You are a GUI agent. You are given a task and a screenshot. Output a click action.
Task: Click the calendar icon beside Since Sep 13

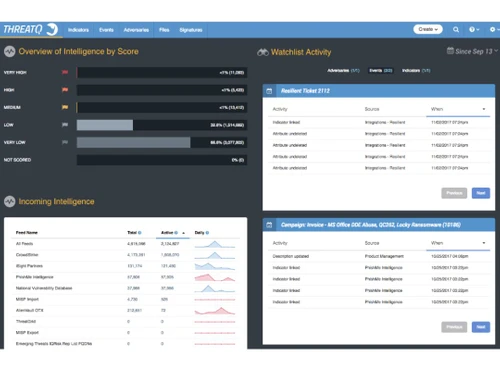coord(450,51)
